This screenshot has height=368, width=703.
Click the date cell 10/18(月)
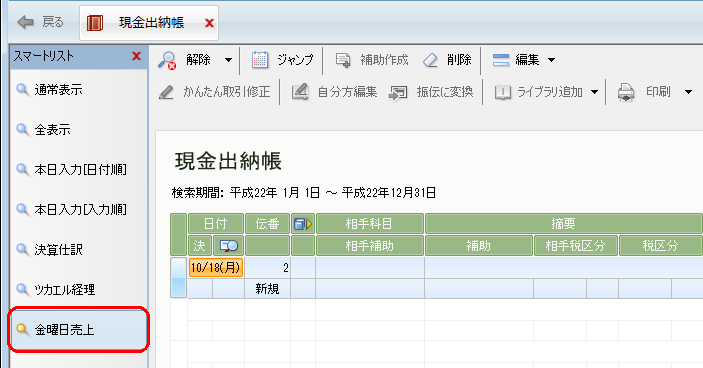tap(216, 268)
